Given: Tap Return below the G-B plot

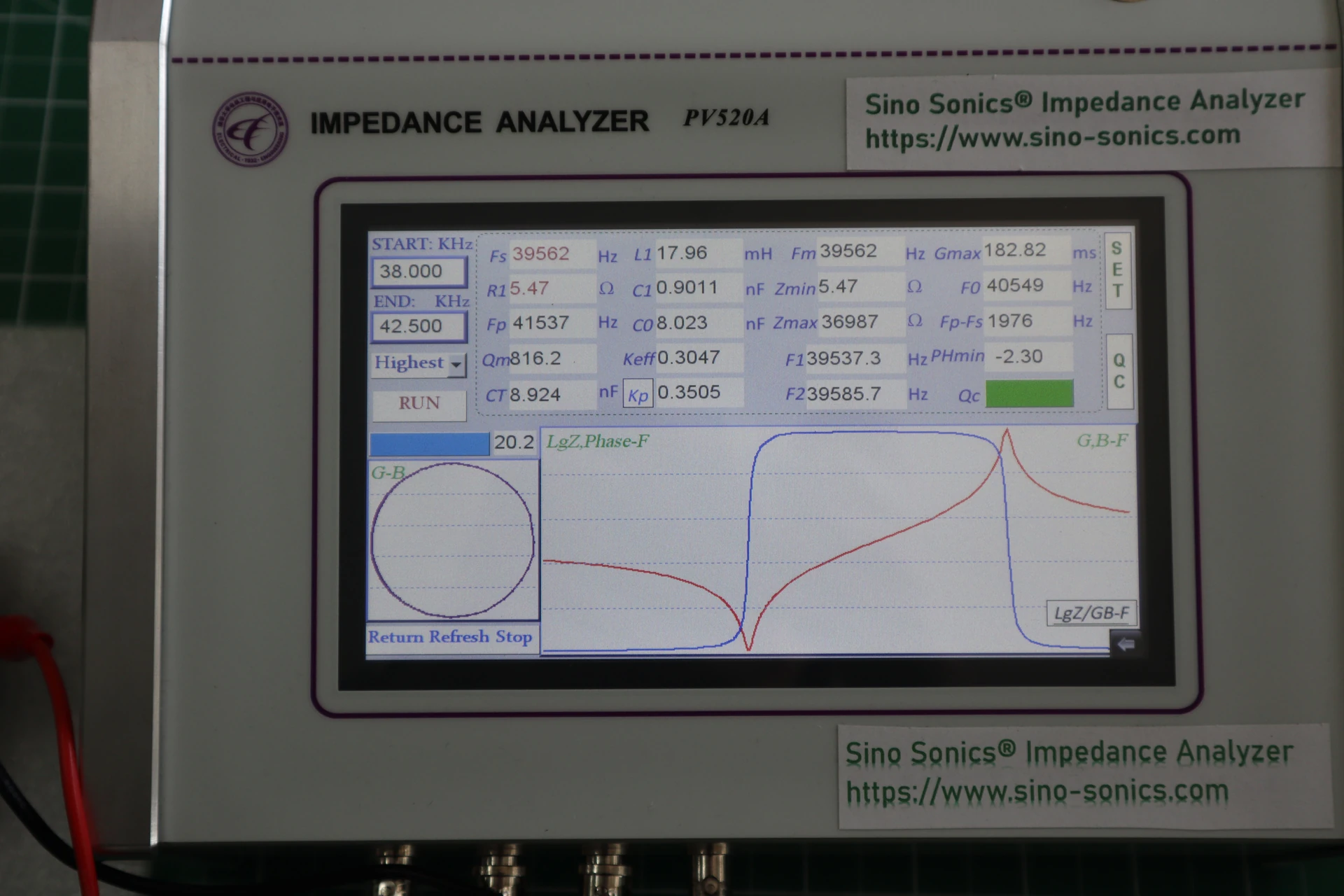Looking at the screenshot, I should coord(395,637).
